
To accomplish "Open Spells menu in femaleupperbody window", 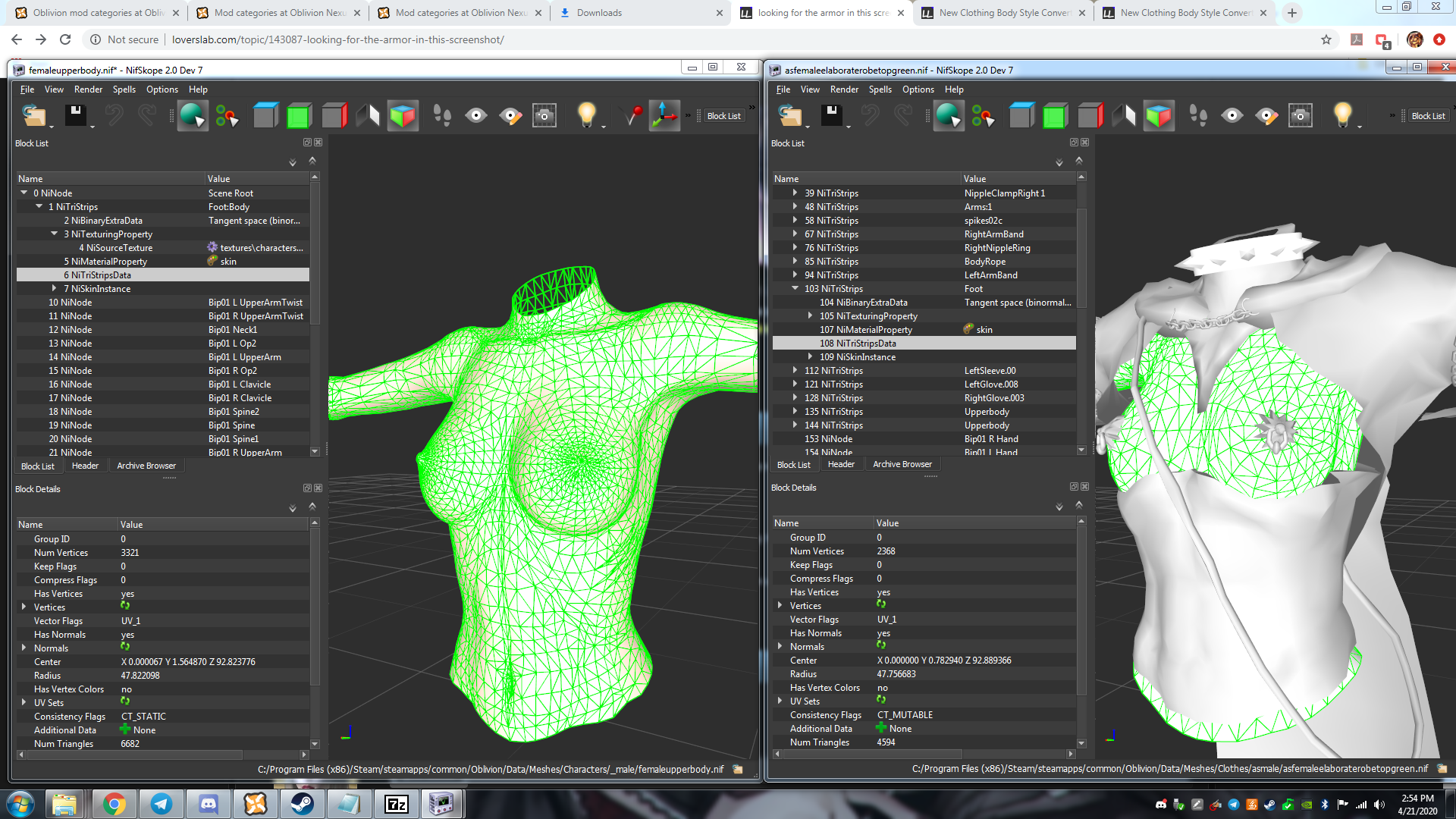I will pyautogui.click(x=124, y=89).
